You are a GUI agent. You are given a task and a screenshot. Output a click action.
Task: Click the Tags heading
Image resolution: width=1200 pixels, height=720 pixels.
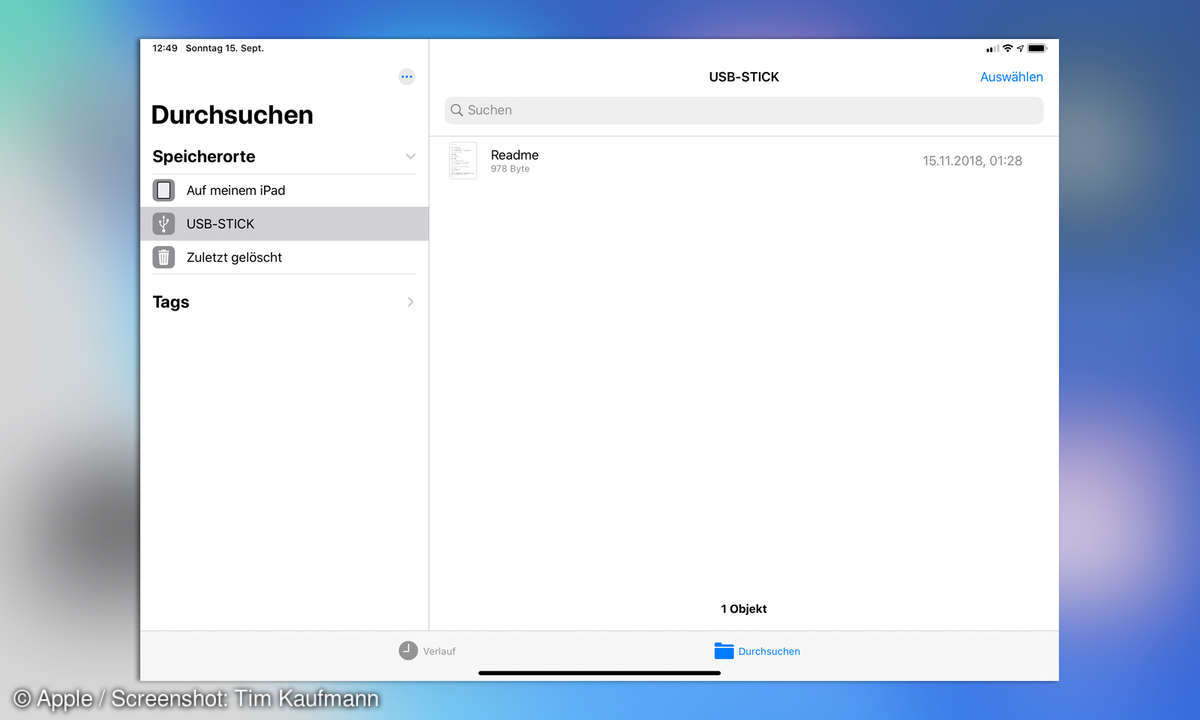pos(171,302)
